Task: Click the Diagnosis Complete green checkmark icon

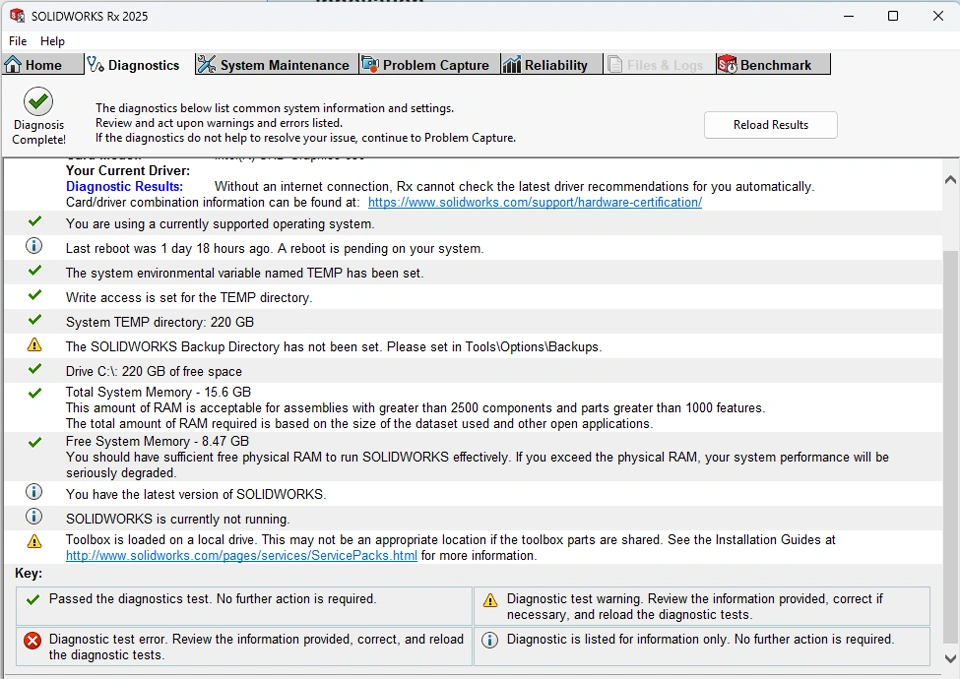Action: coord(39,102)
